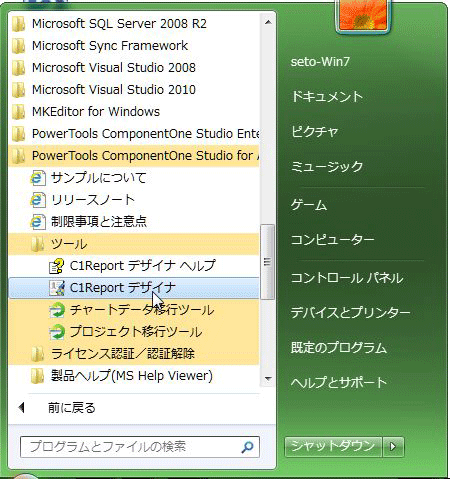Open 制限事項と注意点 entry
Viewport: 450px width, 479px height.
134,222
